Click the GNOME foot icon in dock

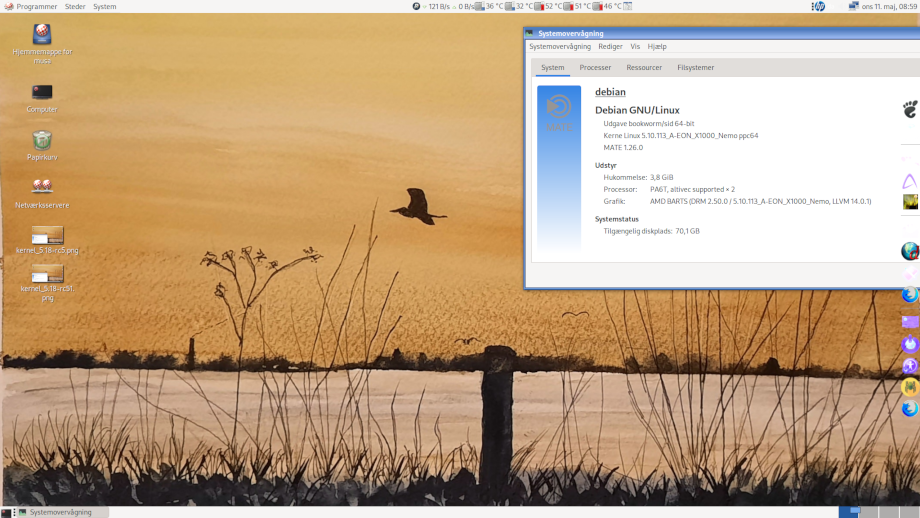909,109
